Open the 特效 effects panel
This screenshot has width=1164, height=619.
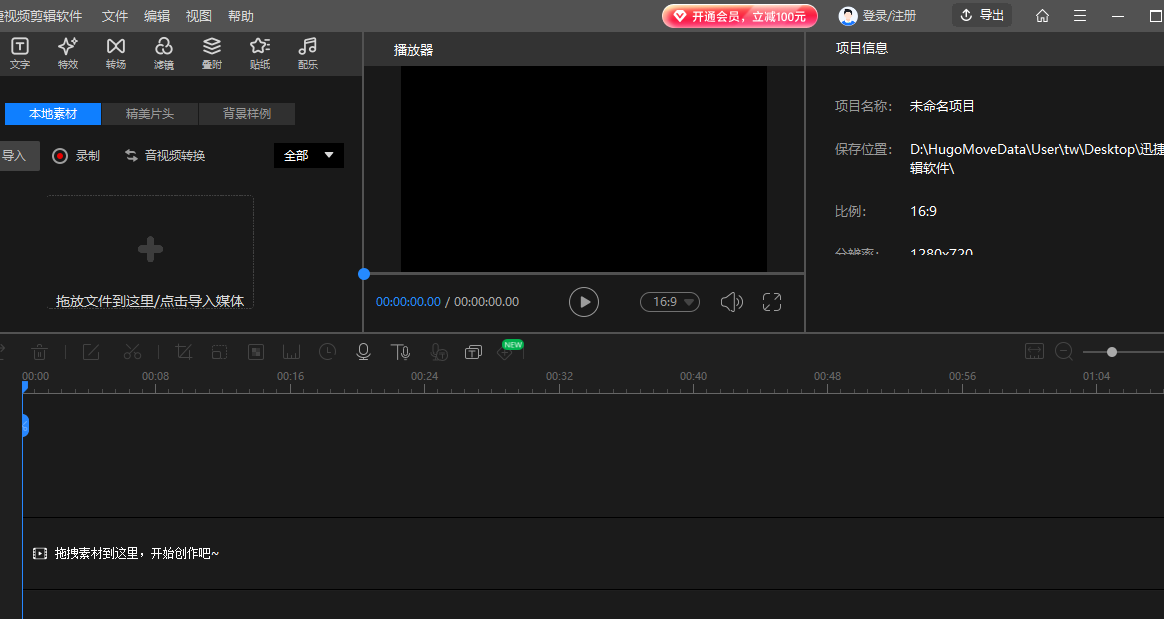coord(68,53)
